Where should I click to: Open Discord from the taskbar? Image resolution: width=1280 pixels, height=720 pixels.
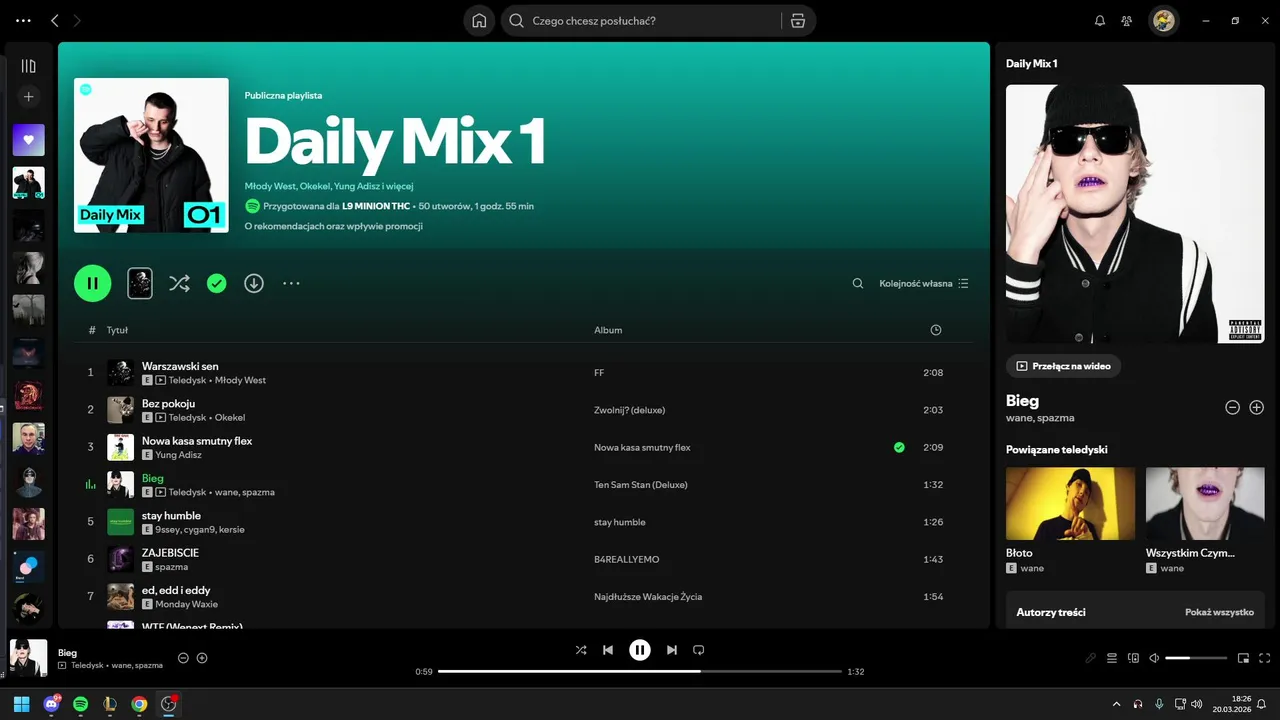pyautogui.click(x=51, y=704)
